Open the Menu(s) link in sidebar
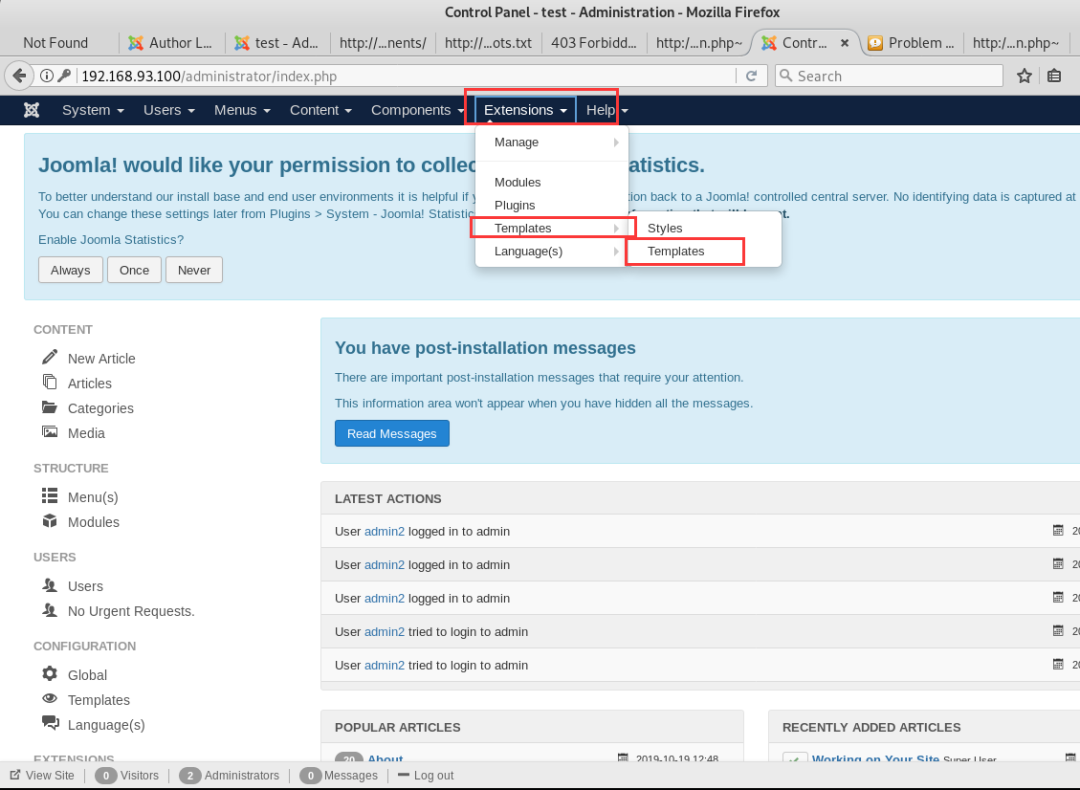The width and height of the screenshot is (1080, 790). (x=93, y=497)
